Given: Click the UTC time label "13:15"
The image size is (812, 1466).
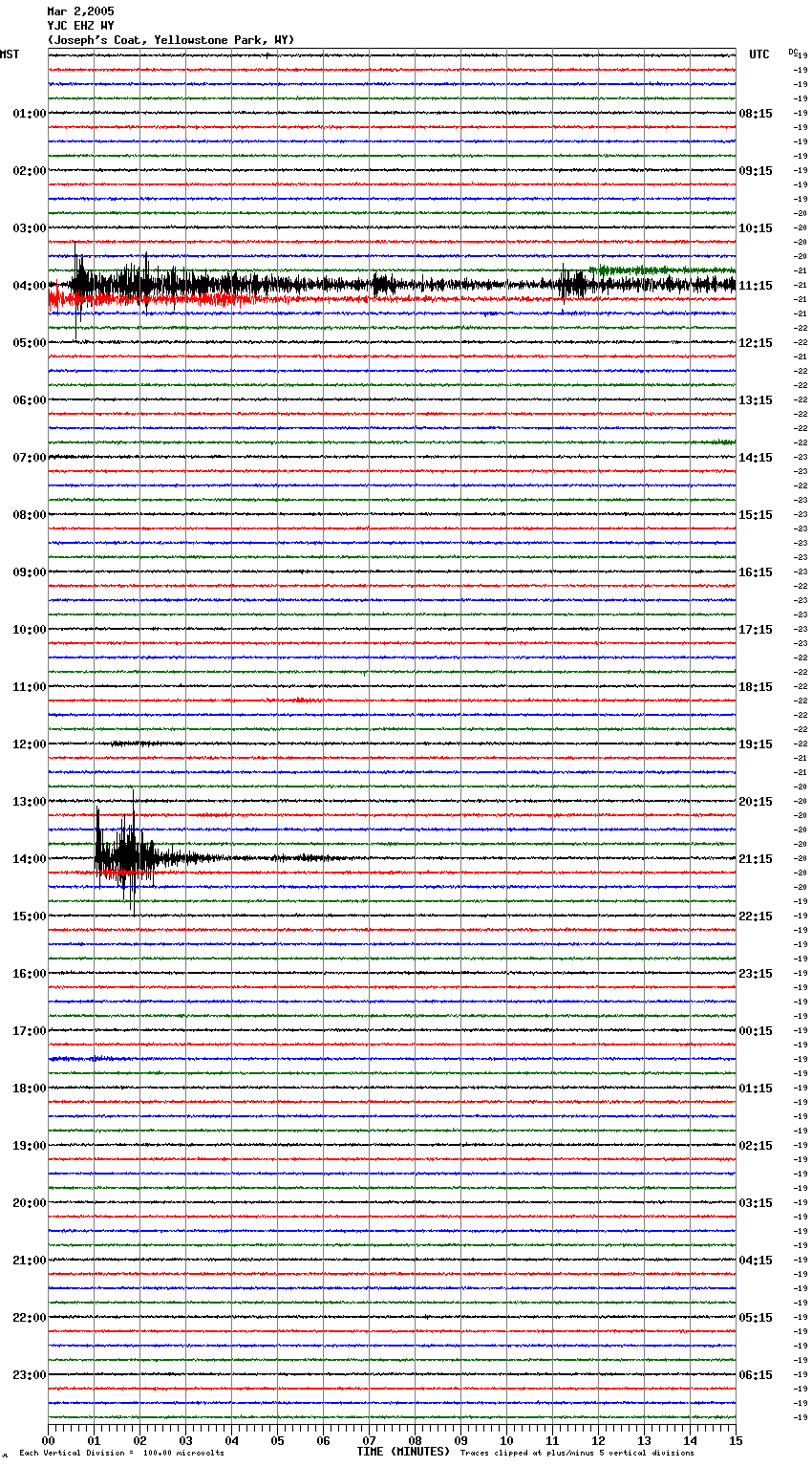Looking at the screenshot, I should point(756,400).
